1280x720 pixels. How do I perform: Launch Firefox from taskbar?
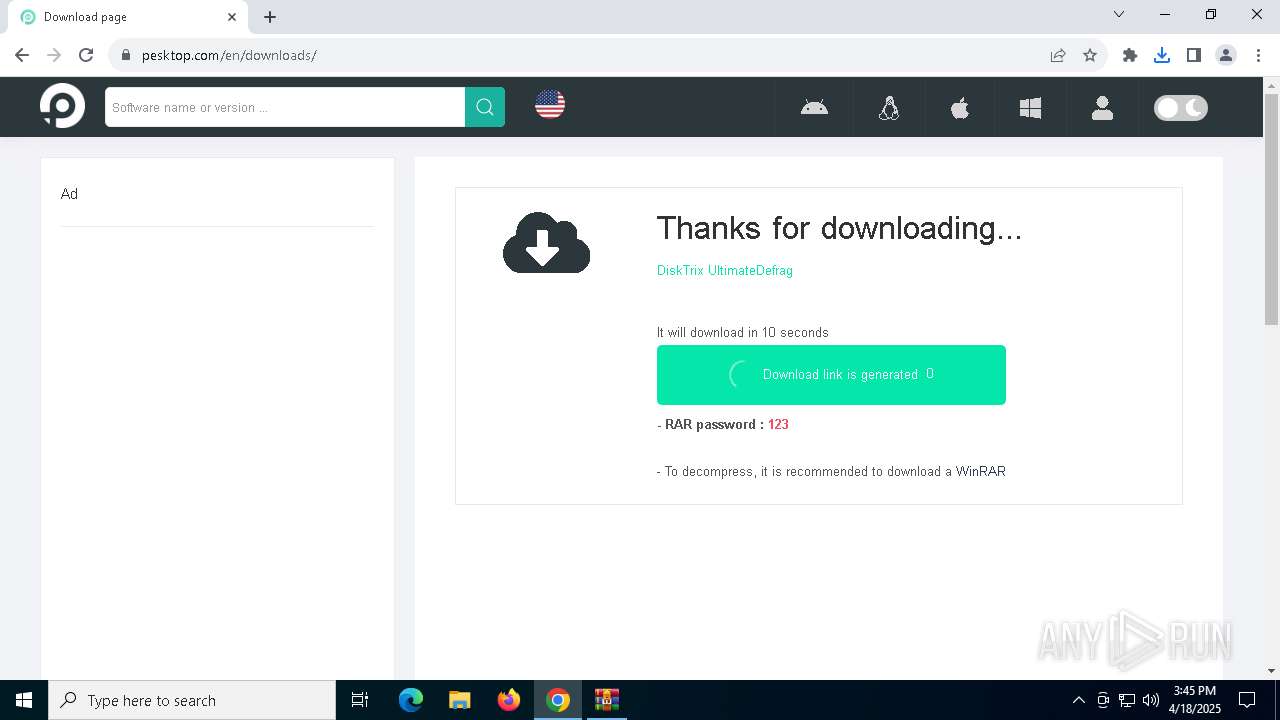pyautogui.click(x=509, y=700)
